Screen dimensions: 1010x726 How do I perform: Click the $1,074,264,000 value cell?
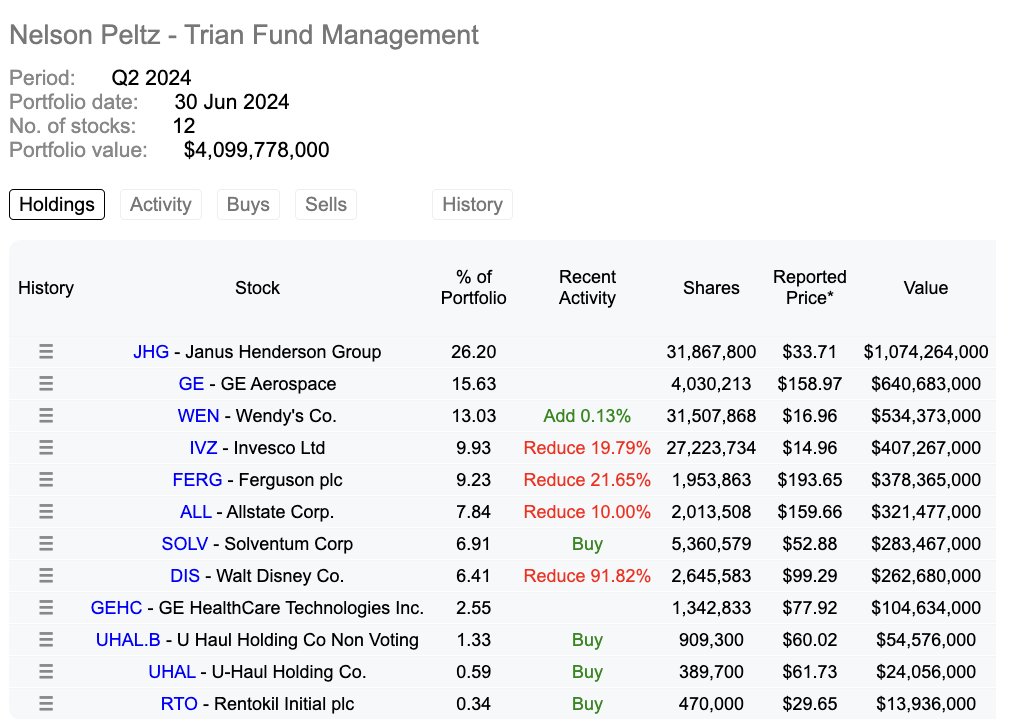point(926,352)
